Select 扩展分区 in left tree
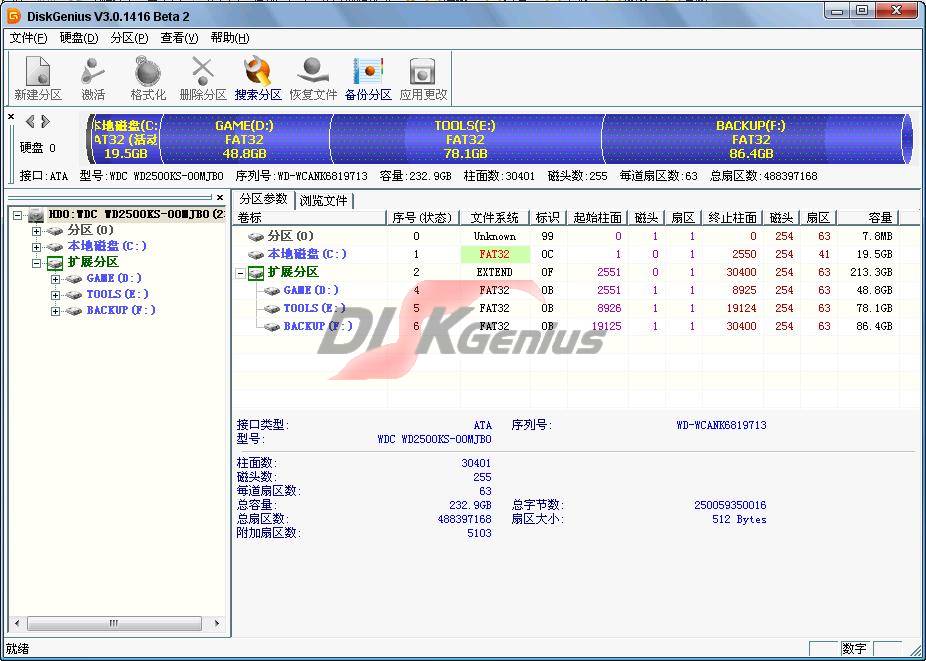This screenshot has height=661, width=926. click(93, 262)
